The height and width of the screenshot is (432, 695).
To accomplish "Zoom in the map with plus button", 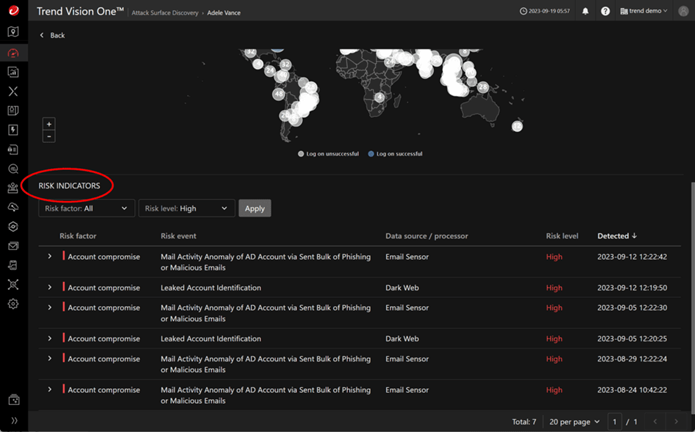I will pyautogui.click(x=49, y=124).
